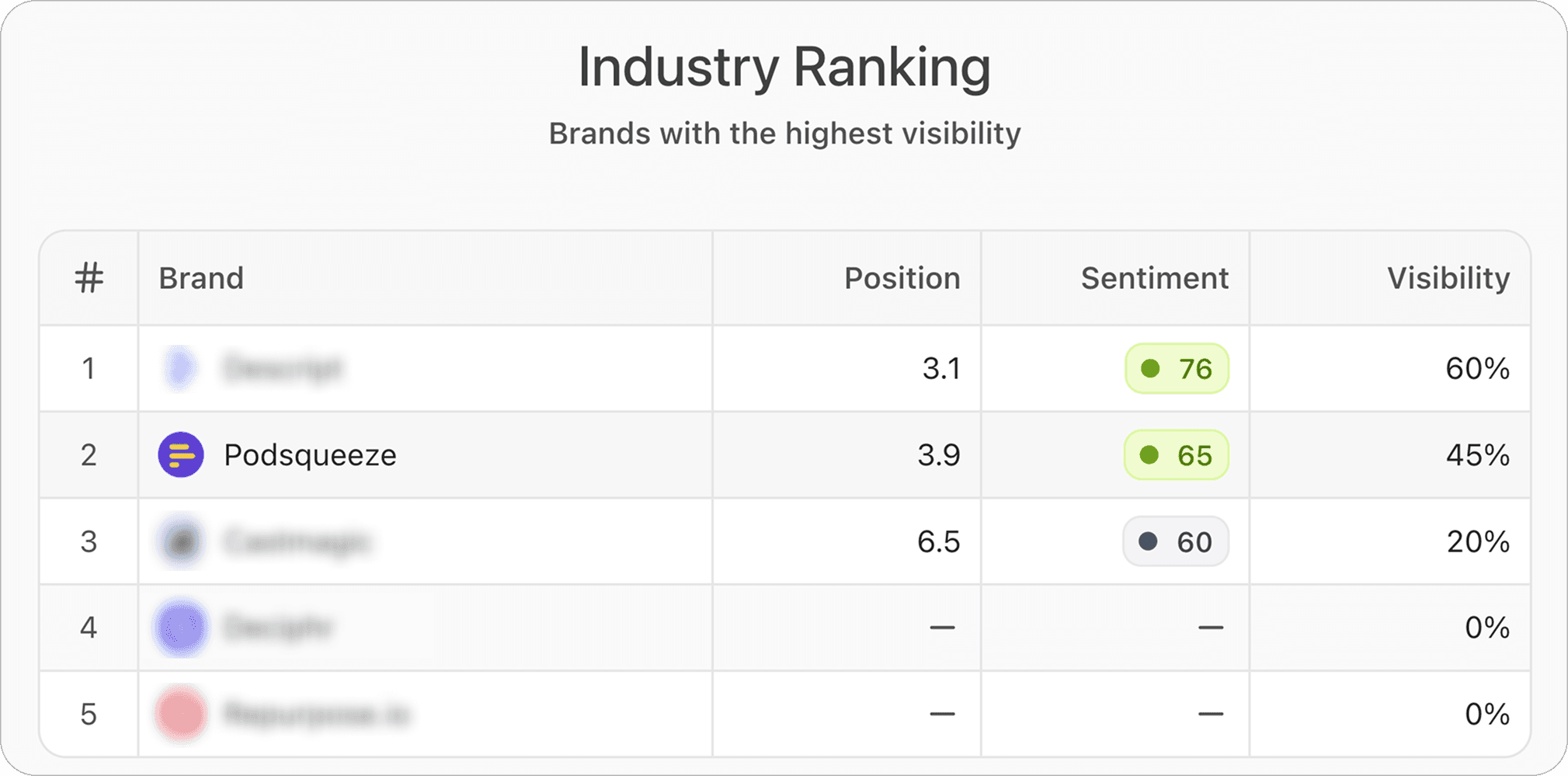Click the gray sentiment dot for Castmagic

pos(1147,541)
